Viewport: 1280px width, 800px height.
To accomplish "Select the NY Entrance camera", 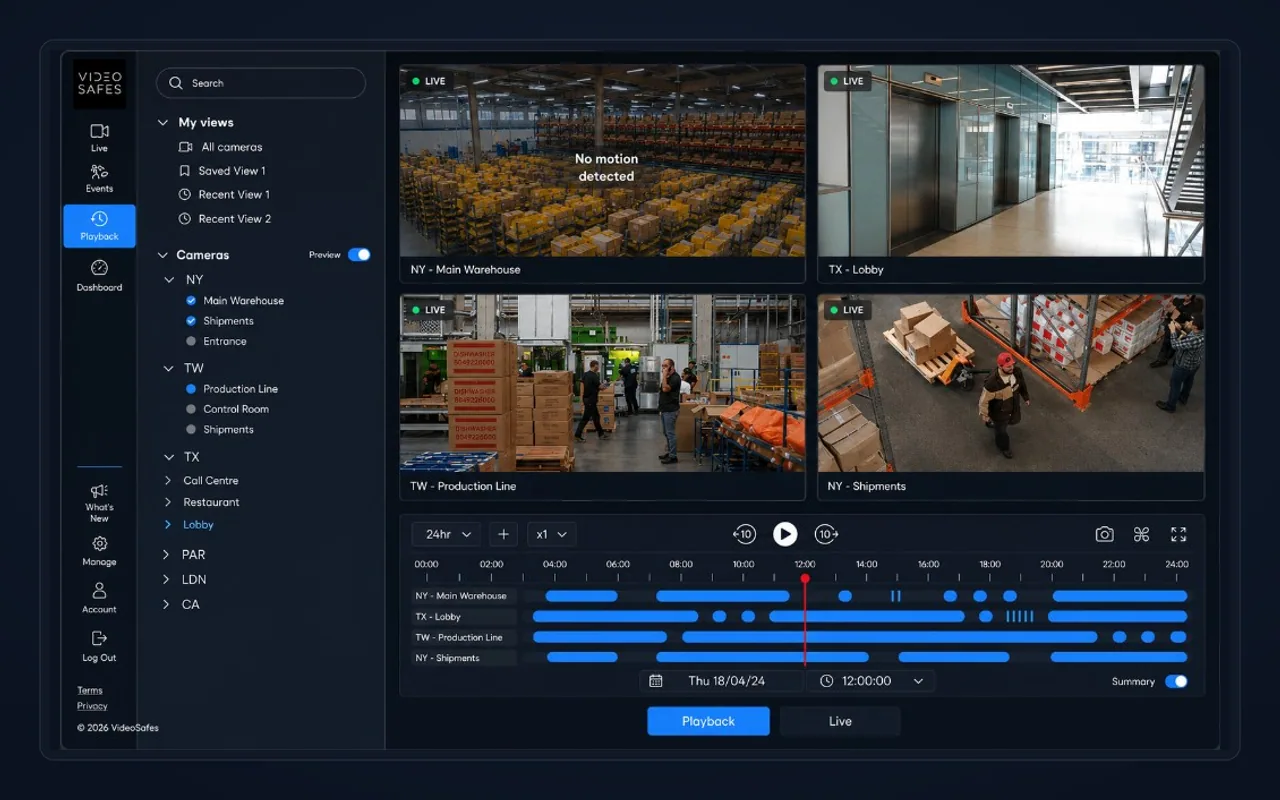I will coord(191,342).
